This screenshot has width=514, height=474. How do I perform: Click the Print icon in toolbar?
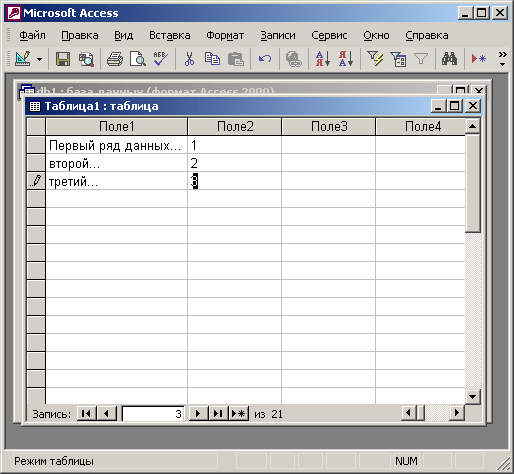coord(115,59)
